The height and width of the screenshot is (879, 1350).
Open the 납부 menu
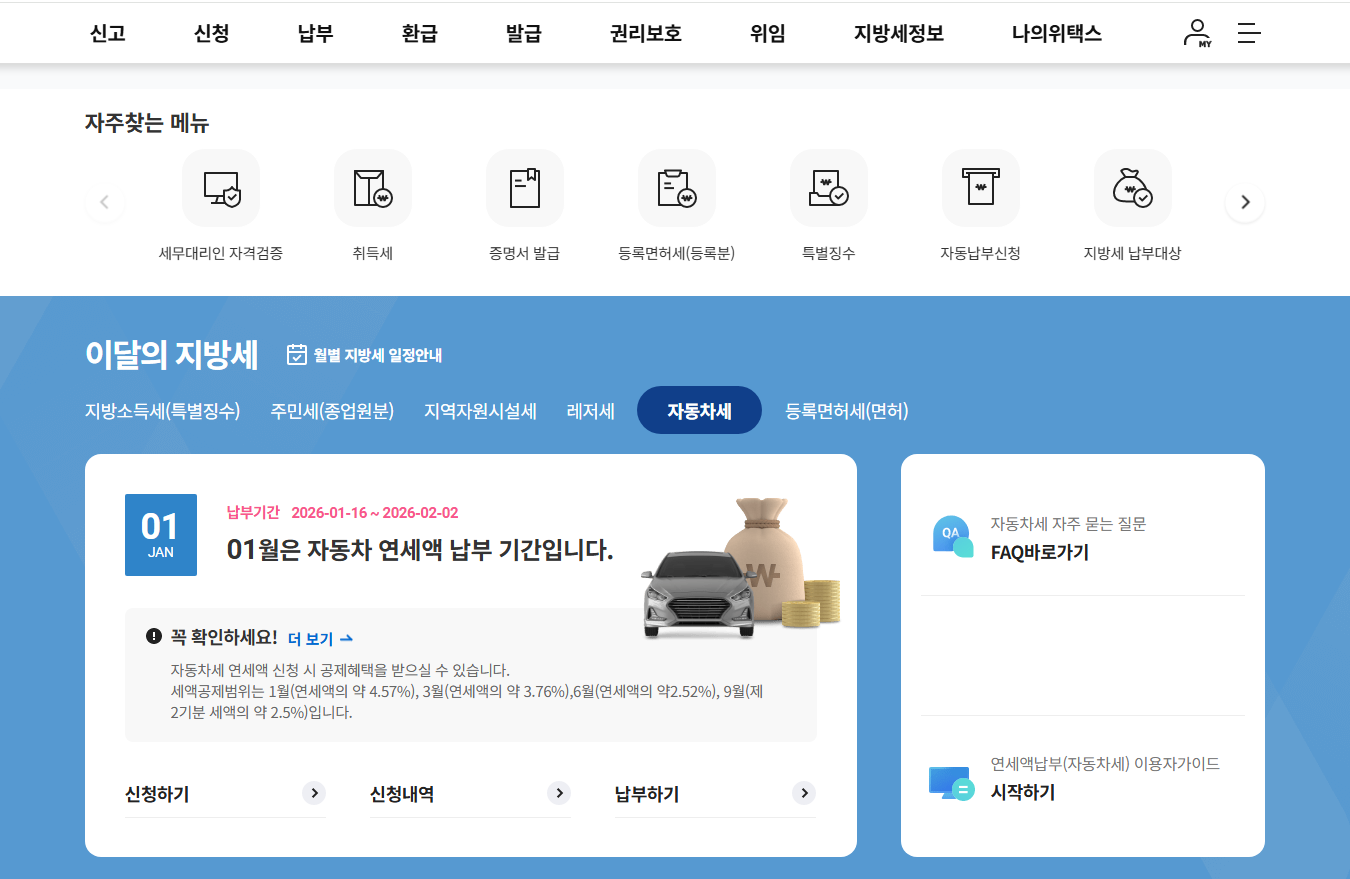click(316, 33)
